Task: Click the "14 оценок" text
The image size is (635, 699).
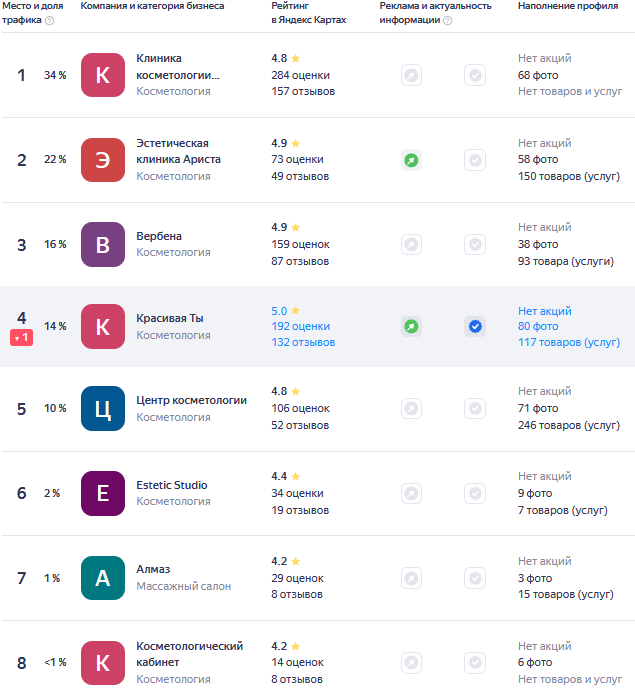Action: pos(297,662)
